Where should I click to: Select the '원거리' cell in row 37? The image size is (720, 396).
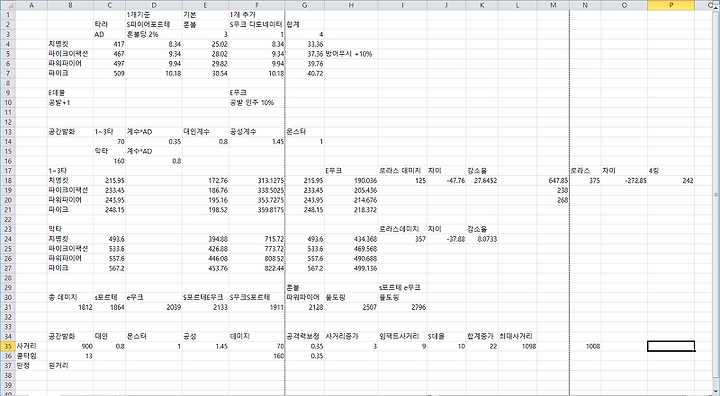click(70, 366)
